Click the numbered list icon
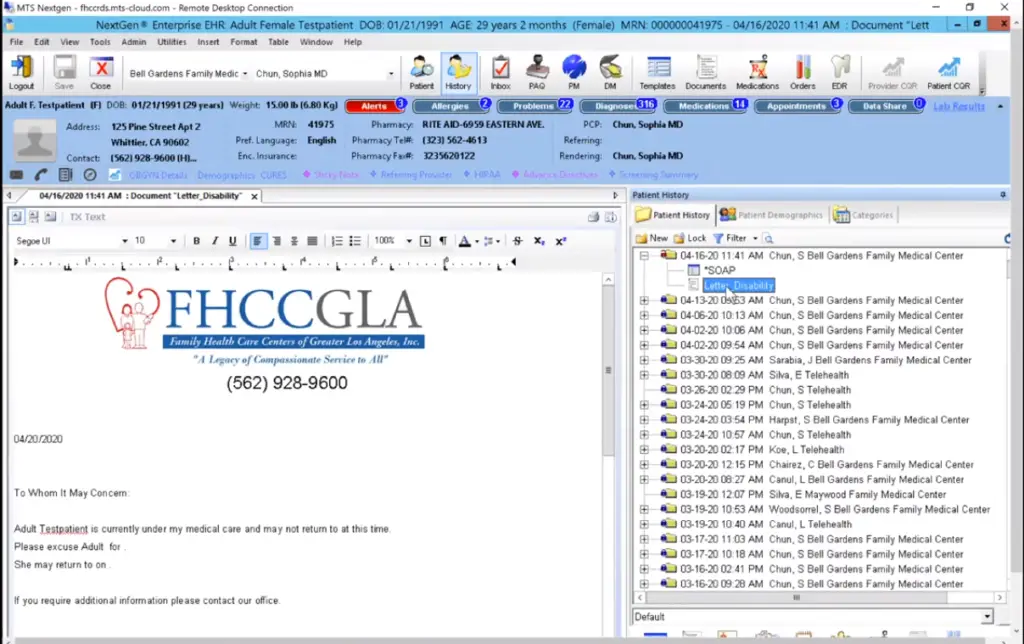The height and width of the screenshot is (644, 1024). pos(337,241)
